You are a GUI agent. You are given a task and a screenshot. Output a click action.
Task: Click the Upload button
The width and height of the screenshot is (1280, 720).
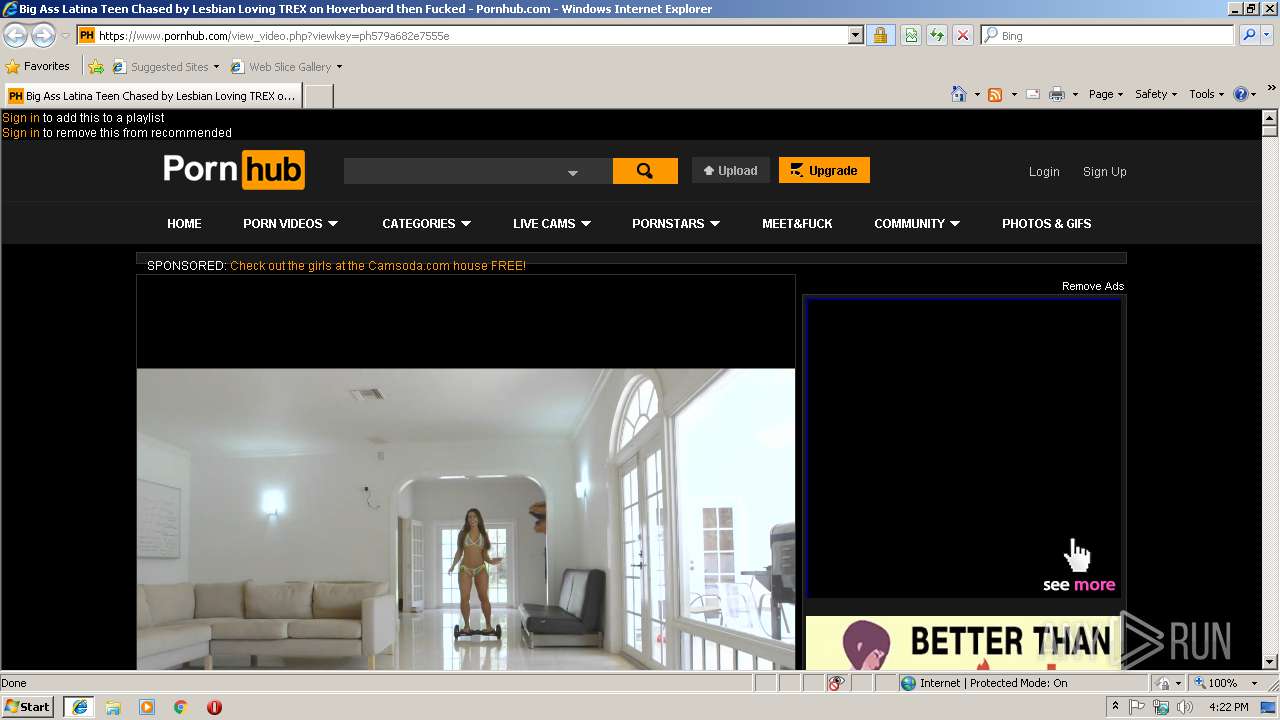(x=731, y=171)
